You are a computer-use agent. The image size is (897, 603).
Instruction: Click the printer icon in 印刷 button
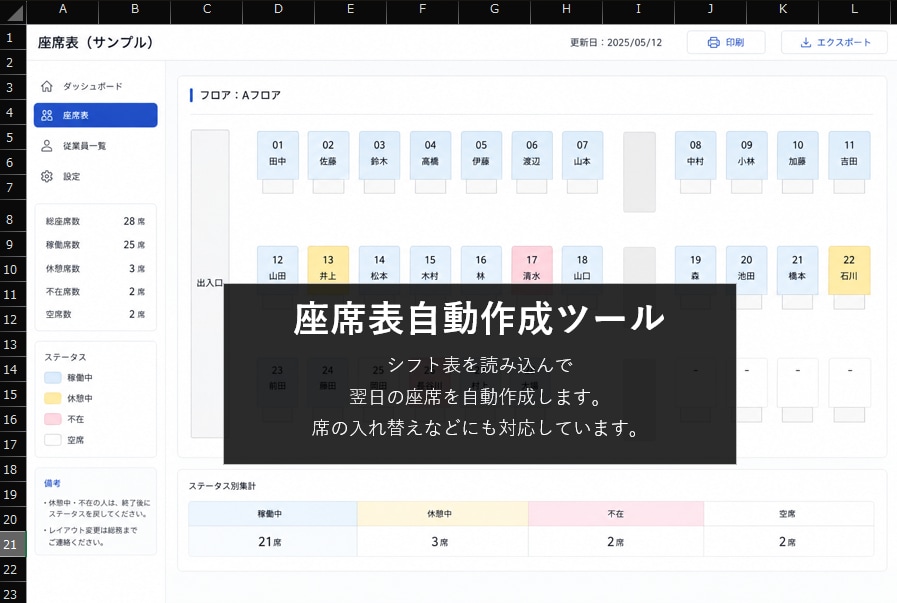(x=713, y=42)
